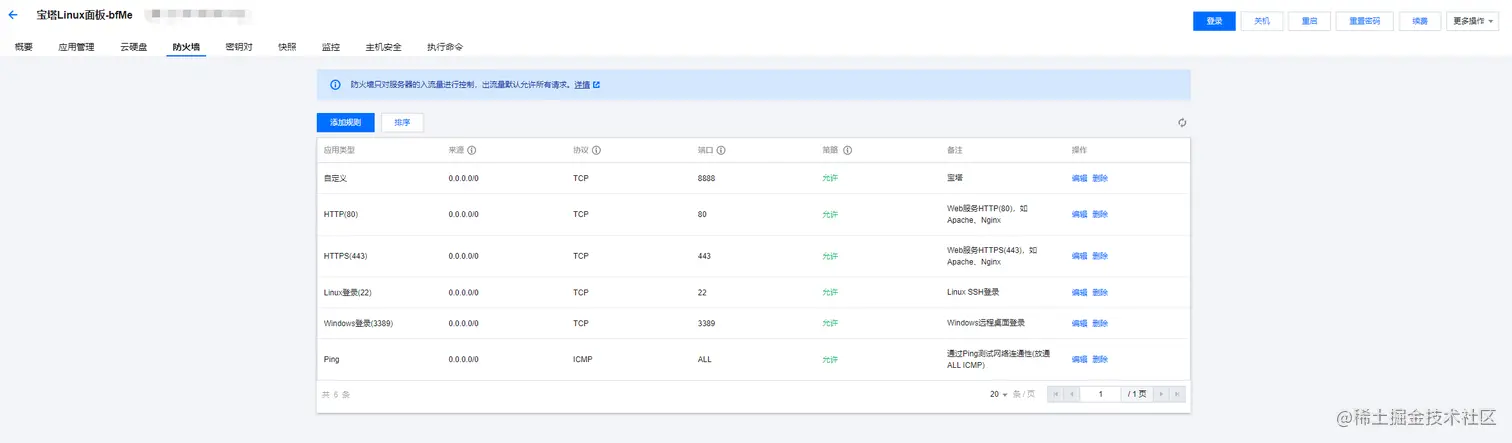This screenshot has height=443, width=1512.
Task: Open the 20 条/页 page-size dropdown
Action: [999, 394]
